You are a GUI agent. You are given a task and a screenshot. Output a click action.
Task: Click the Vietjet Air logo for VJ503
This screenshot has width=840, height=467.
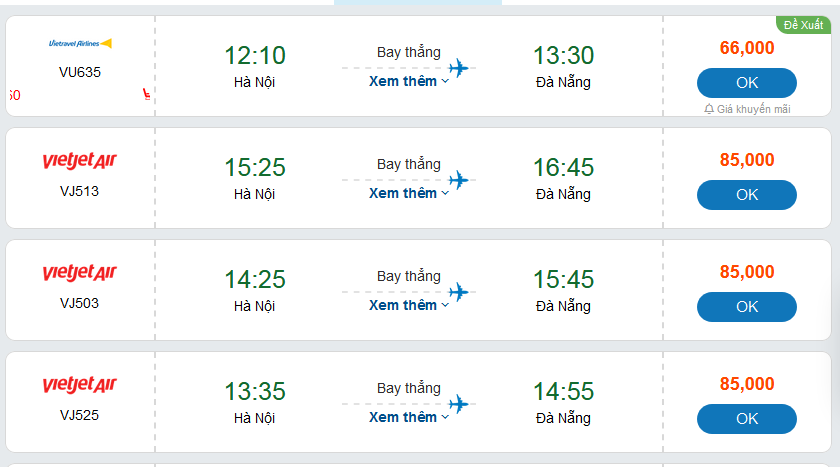pyautogui.click(x=80, y=273)
